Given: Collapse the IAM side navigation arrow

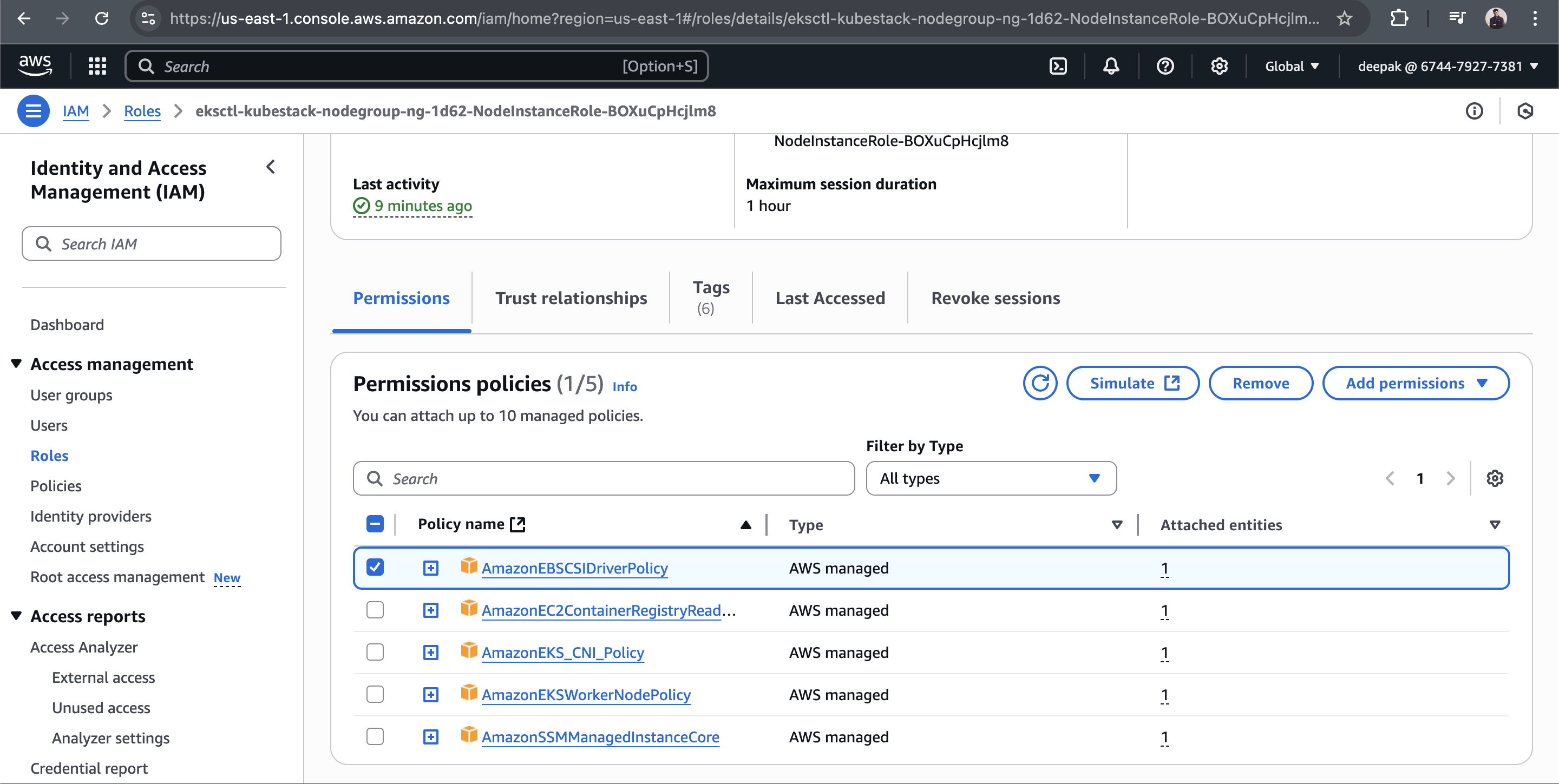Looking at the screenshot, I should 271,167.
